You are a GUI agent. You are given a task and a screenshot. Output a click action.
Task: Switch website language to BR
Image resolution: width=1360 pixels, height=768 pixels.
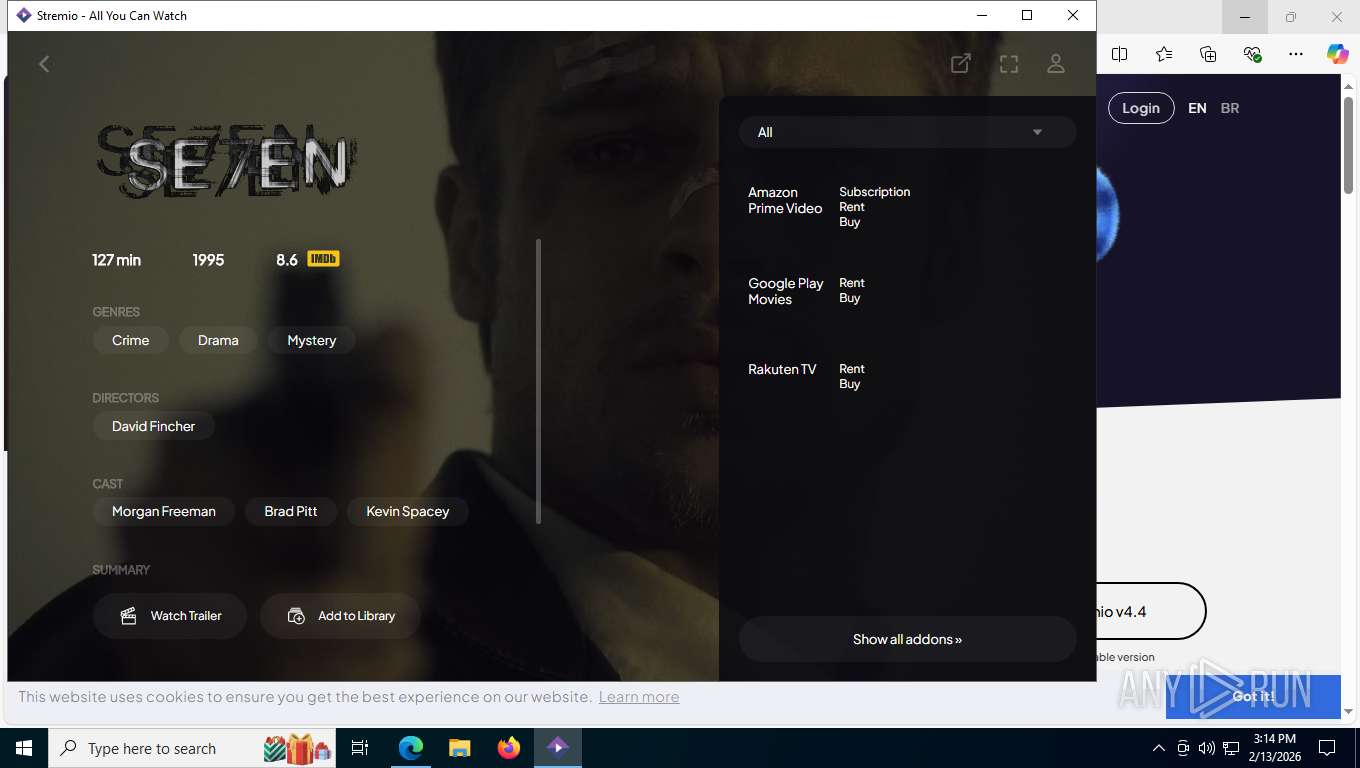(1230, 108)
